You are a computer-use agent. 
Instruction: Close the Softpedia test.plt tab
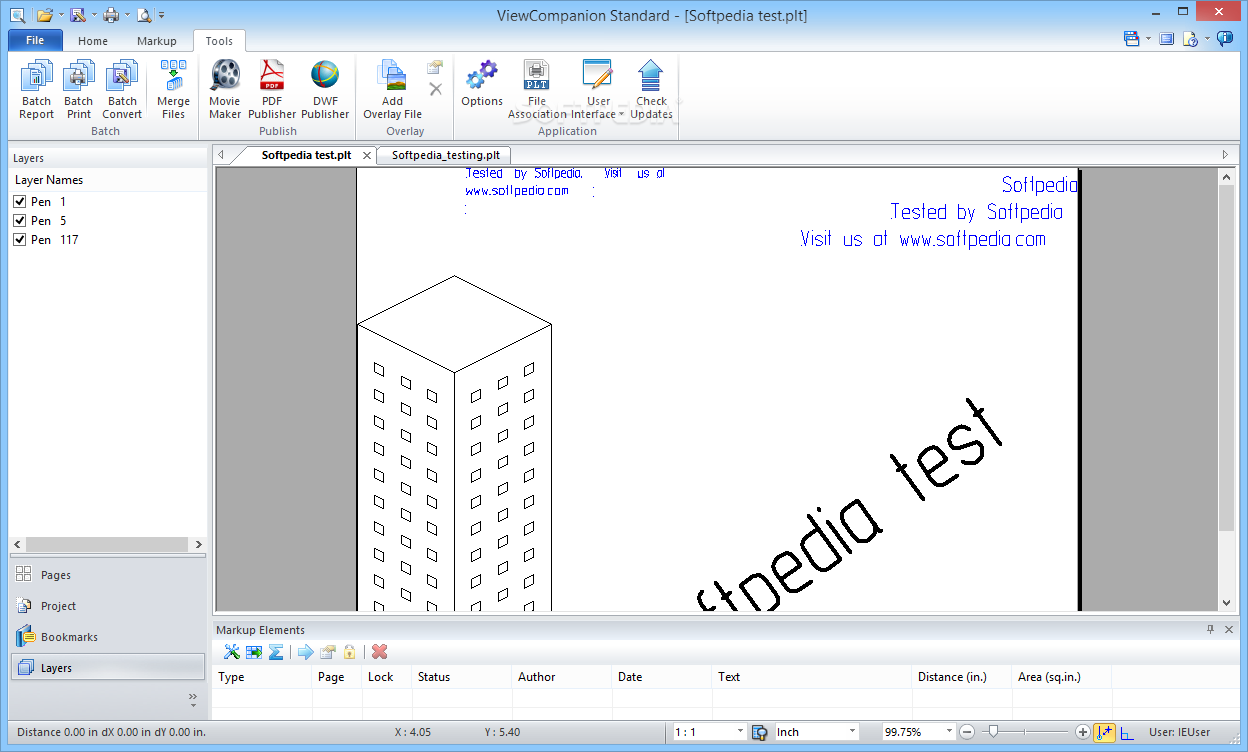tap(367, 156)
